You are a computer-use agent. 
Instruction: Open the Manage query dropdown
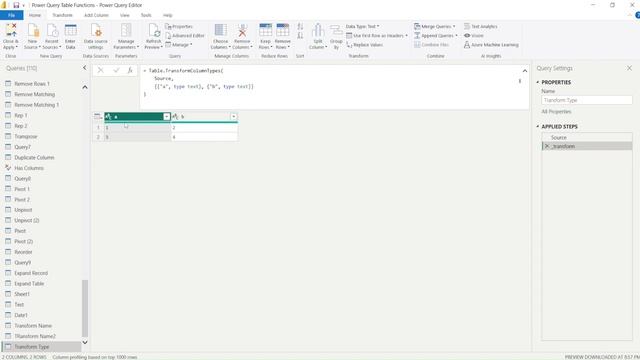pyautogui.click(x=179, y=44)
